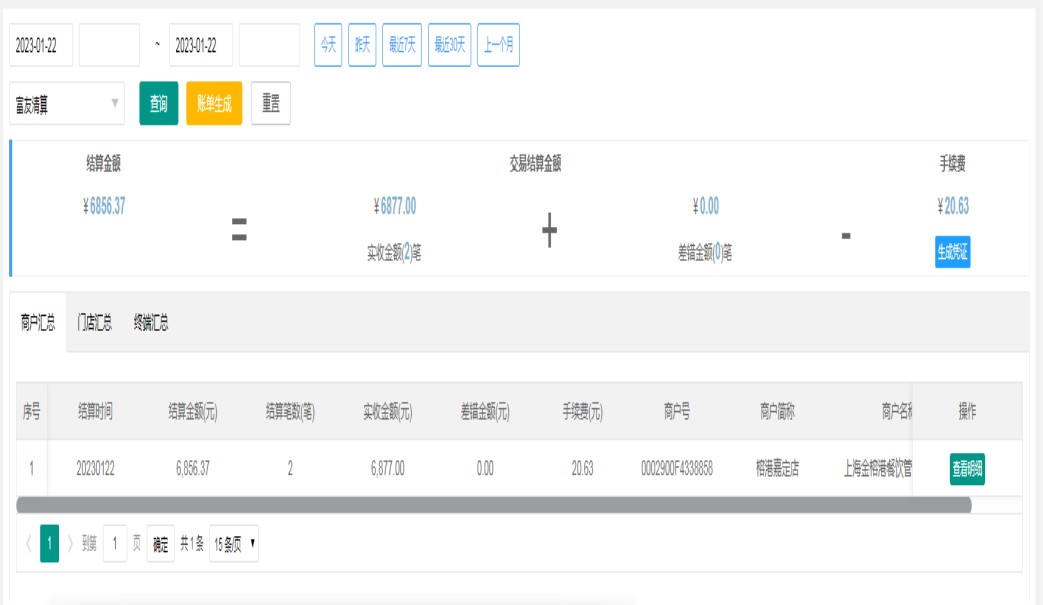Click the empty end time input box
Viewport: 1043px width, 605px height.
pos(269,46)
